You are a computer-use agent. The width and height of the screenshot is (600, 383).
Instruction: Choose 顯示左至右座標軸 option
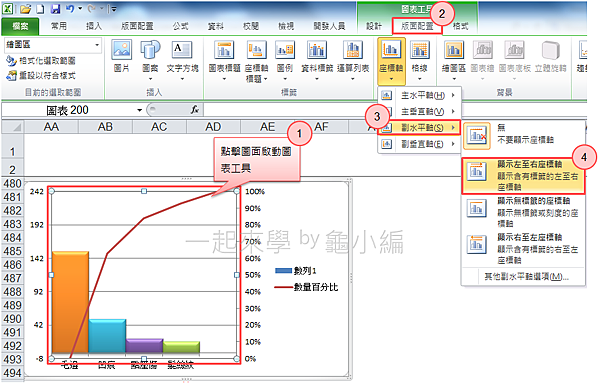point(523,176)
